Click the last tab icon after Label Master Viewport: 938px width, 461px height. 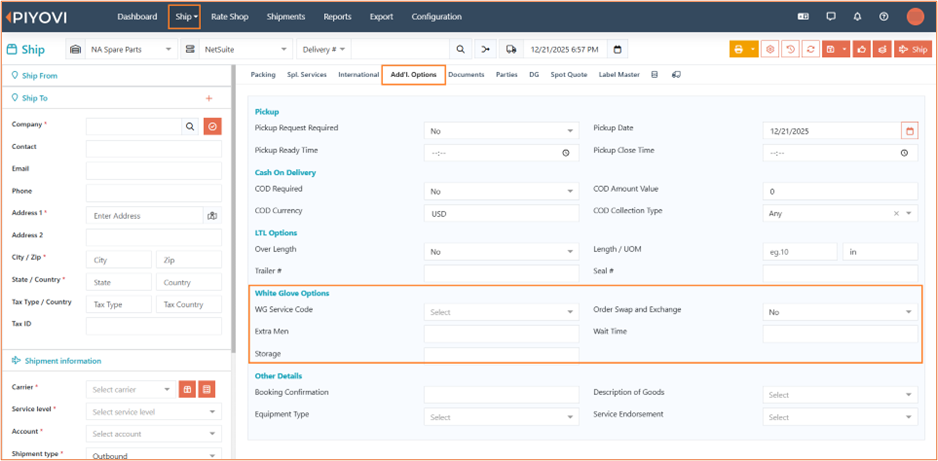click(x=676, y=75)
